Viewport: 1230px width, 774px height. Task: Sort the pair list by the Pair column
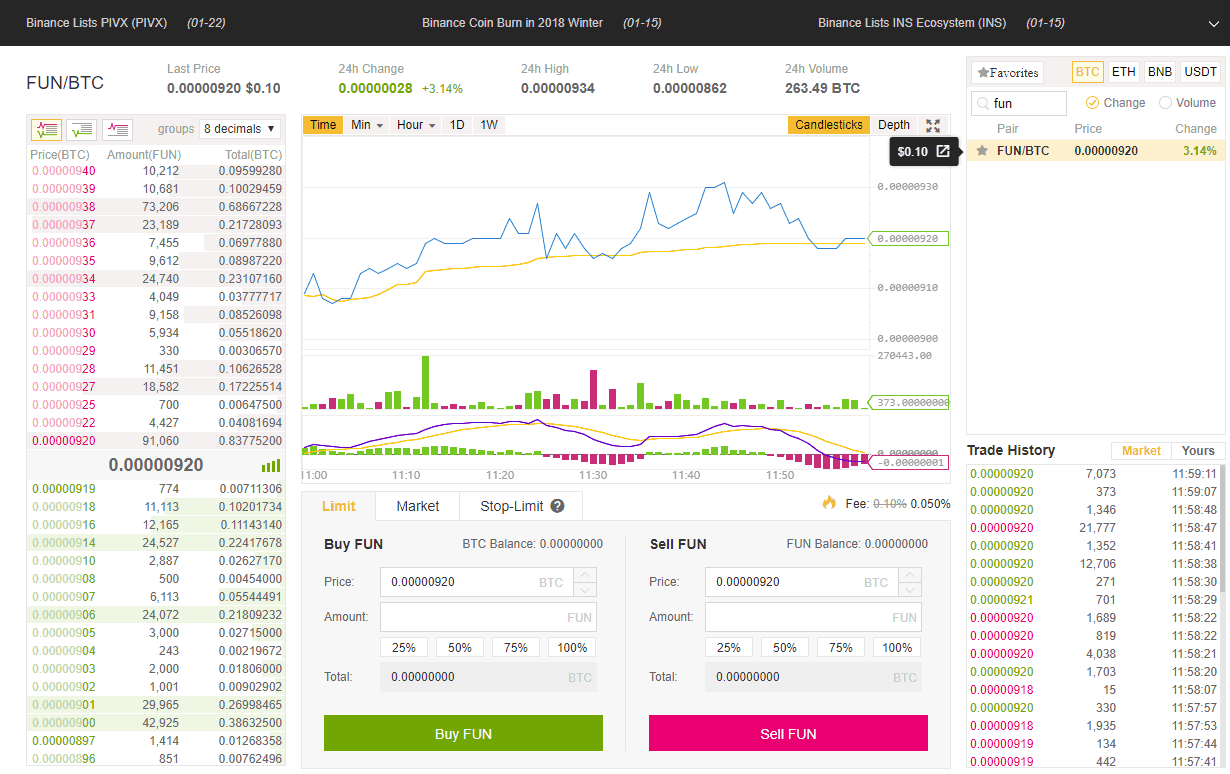(1008, 129)
